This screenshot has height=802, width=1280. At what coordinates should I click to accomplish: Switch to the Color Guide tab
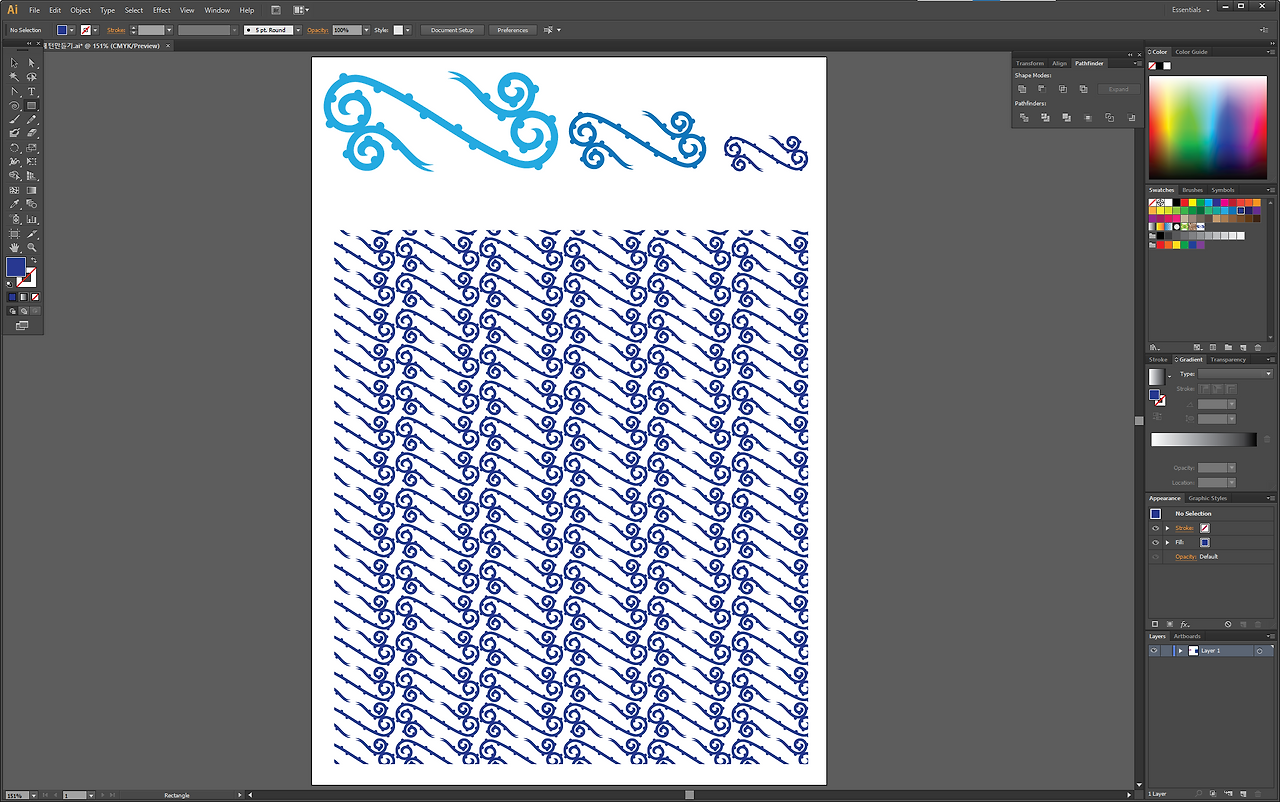[x=1191, y=52]
